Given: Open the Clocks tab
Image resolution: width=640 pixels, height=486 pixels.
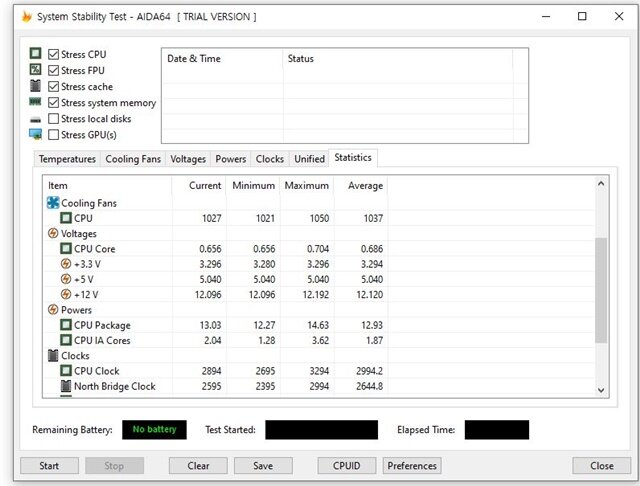Looking at the screenshot, I should coord(269,159).
